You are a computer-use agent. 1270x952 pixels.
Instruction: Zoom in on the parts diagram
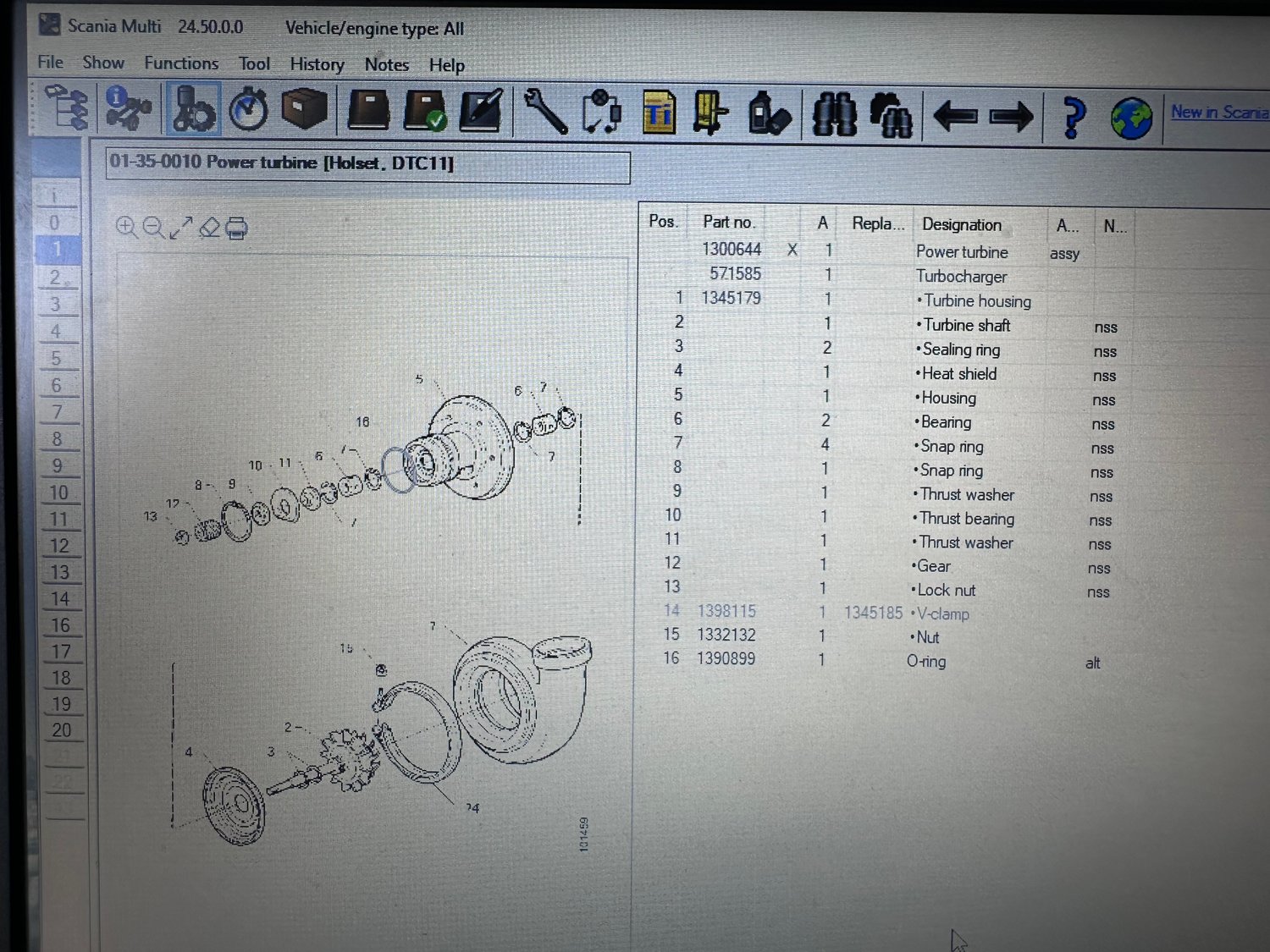point(126,227)
